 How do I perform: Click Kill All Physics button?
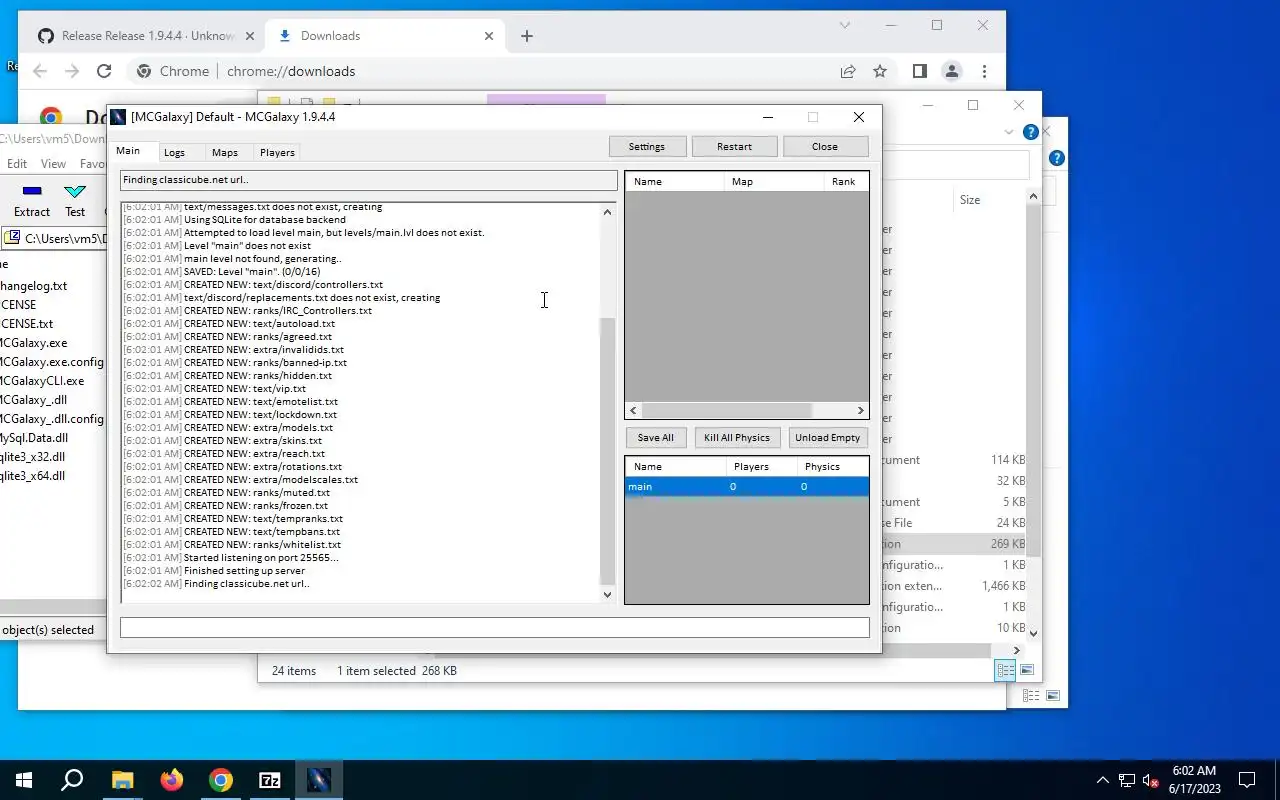737,437
